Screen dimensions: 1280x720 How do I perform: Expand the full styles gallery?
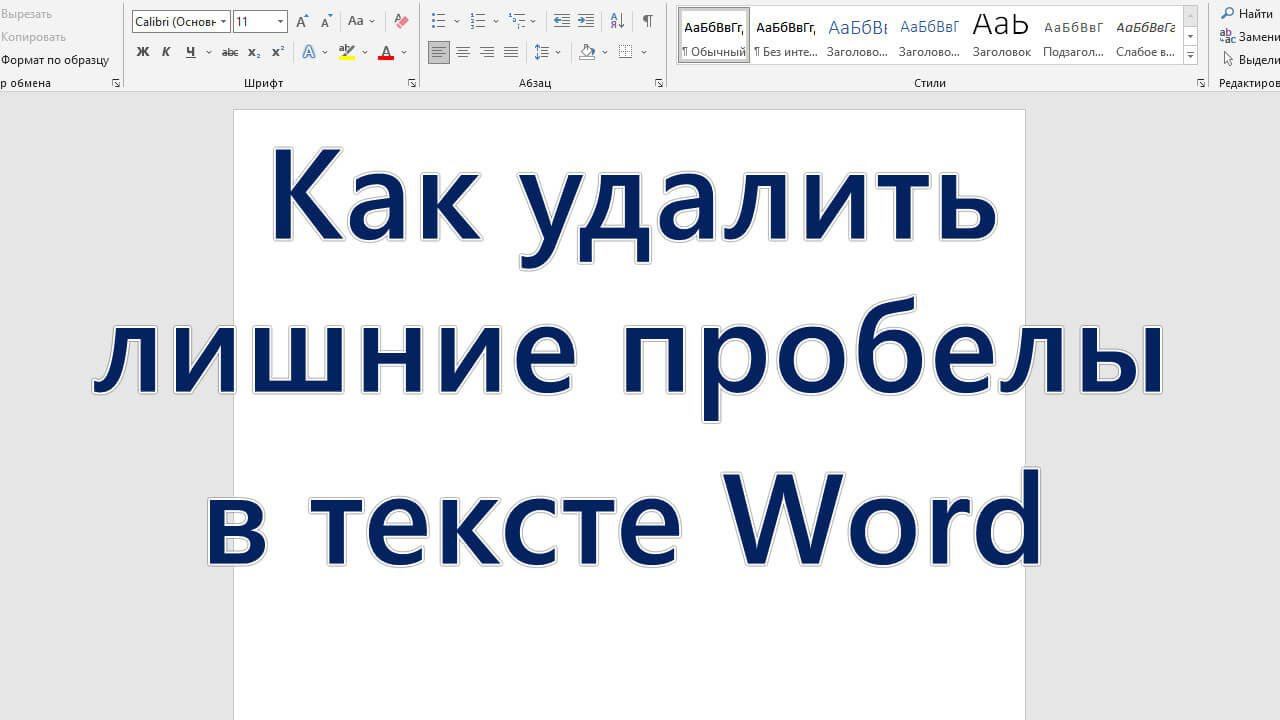pyautogui.click(x=1191, y=55)
